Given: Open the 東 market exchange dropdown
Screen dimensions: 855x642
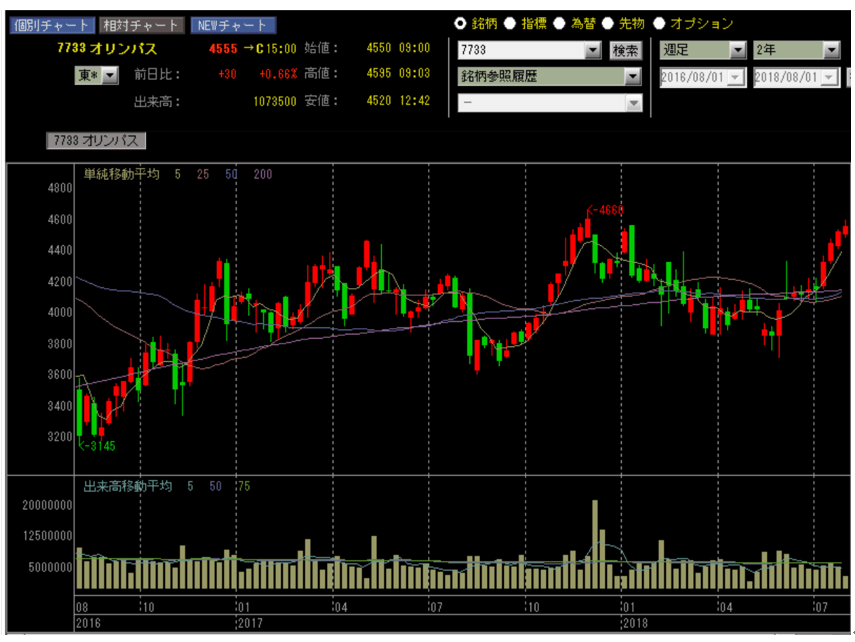Looking at the screenshot, I should click(110, 75).
